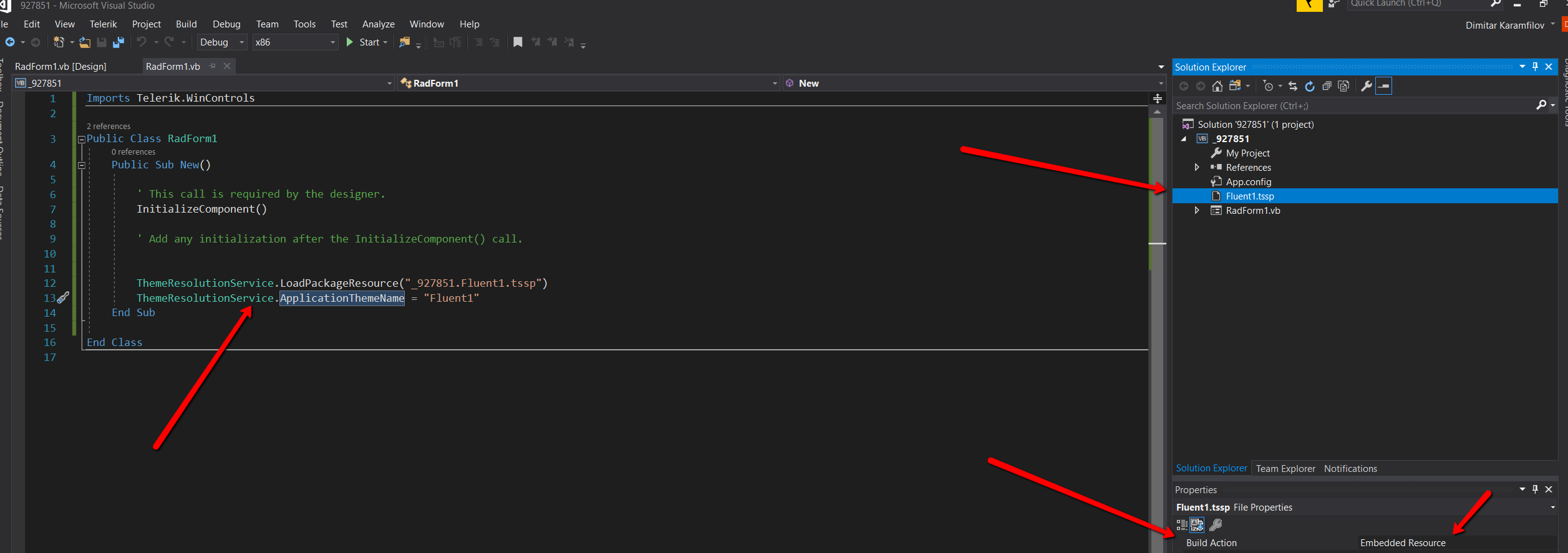Screen dimensions: 1568x553
Task: Click the Search Solution Explorer field
Action: (1353, 106)
